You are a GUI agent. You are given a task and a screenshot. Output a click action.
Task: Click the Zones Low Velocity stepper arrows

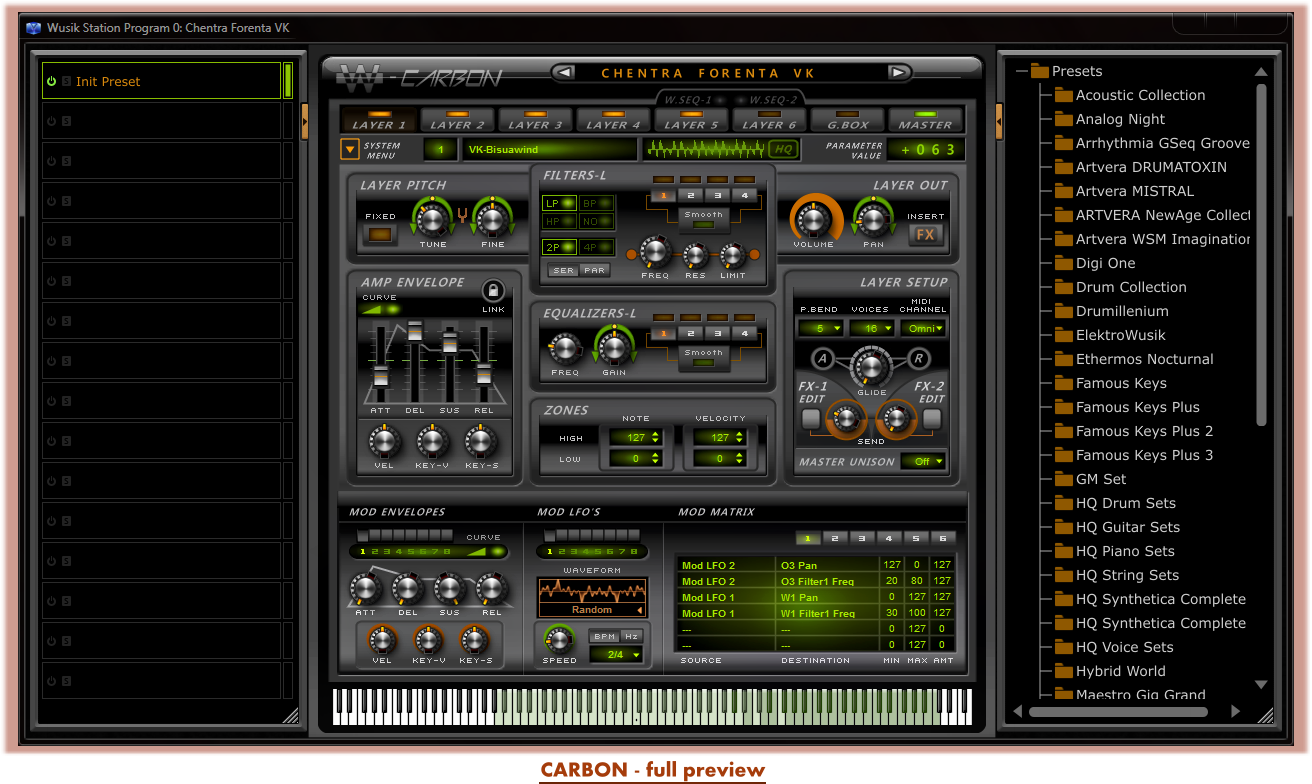(739, 459)
